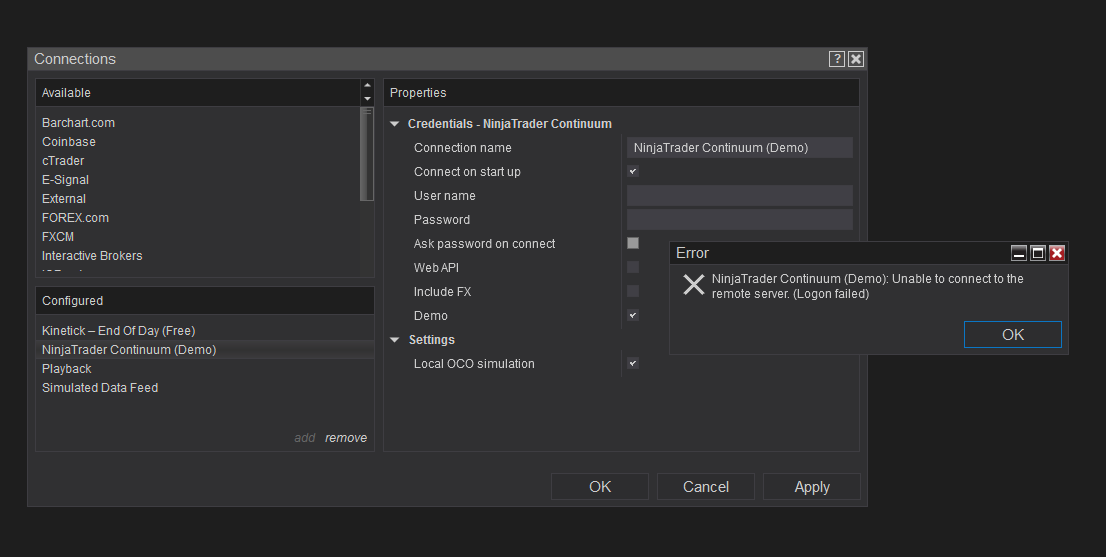The width and height of the screenshot is (1106, 557).
Task: Select Simulated Data Feed connection
Action: tap(100, 388)
